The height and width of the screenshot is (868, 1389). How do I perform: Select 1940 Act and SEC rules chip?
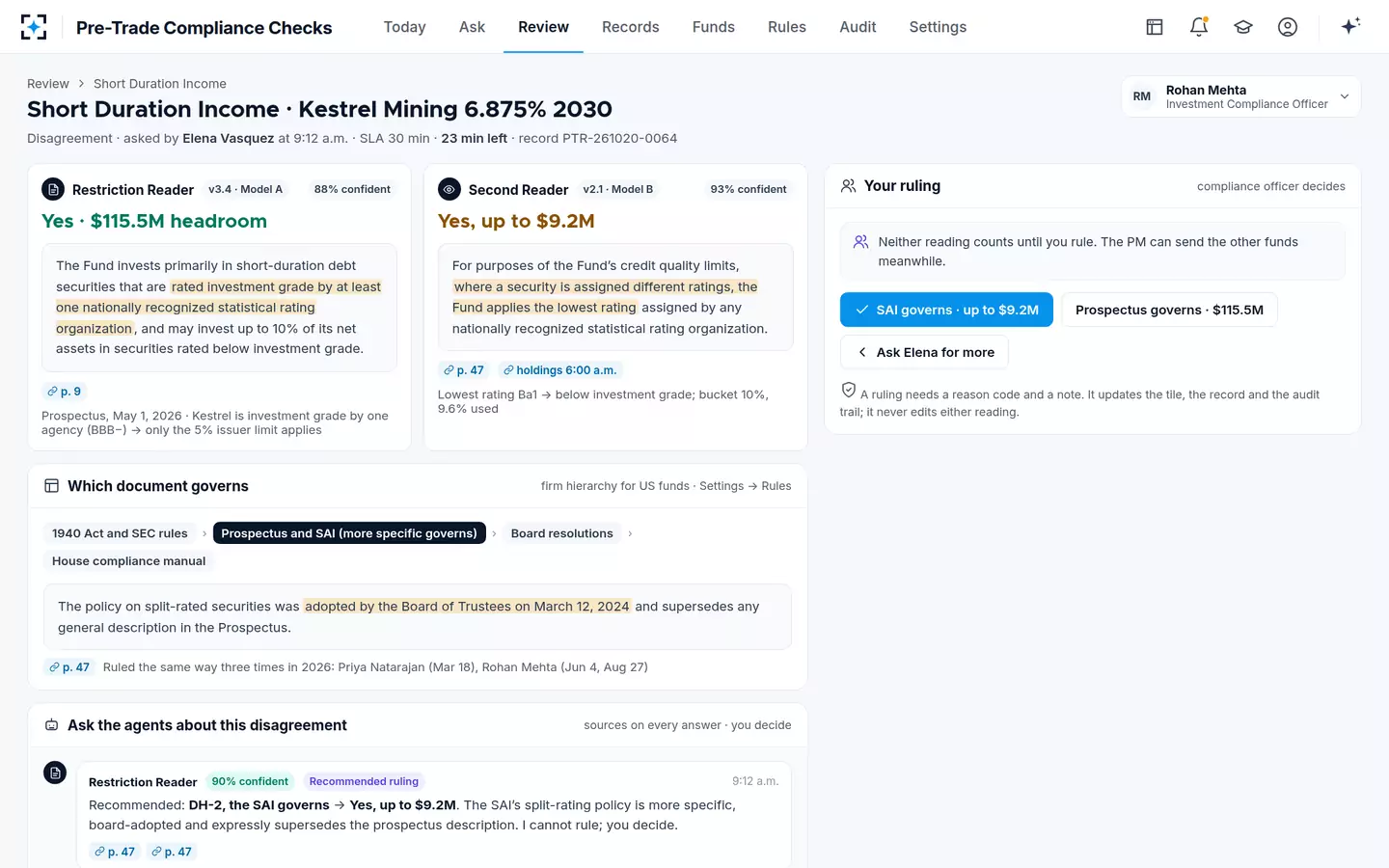click(x=120, y=533)
